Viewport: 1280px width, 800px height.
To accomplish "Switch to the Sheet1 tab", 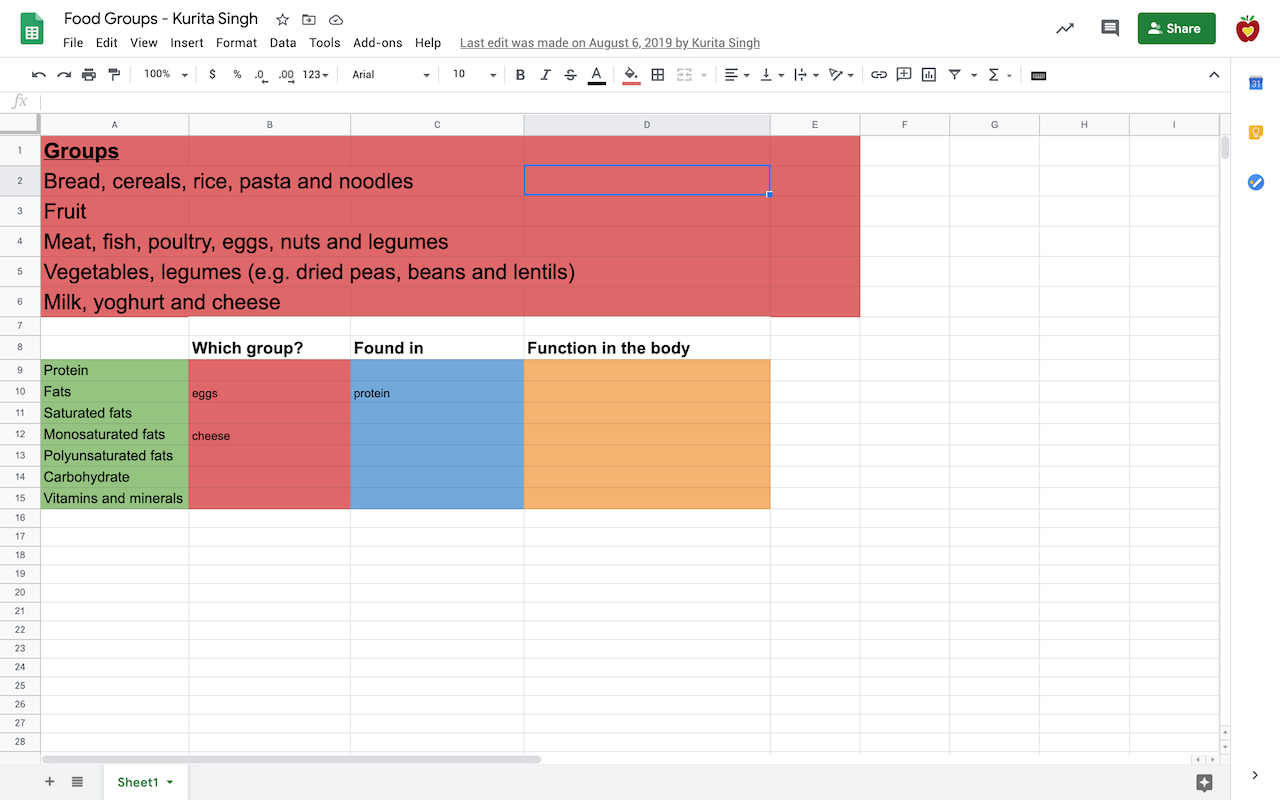I will [x=138, y=781].
